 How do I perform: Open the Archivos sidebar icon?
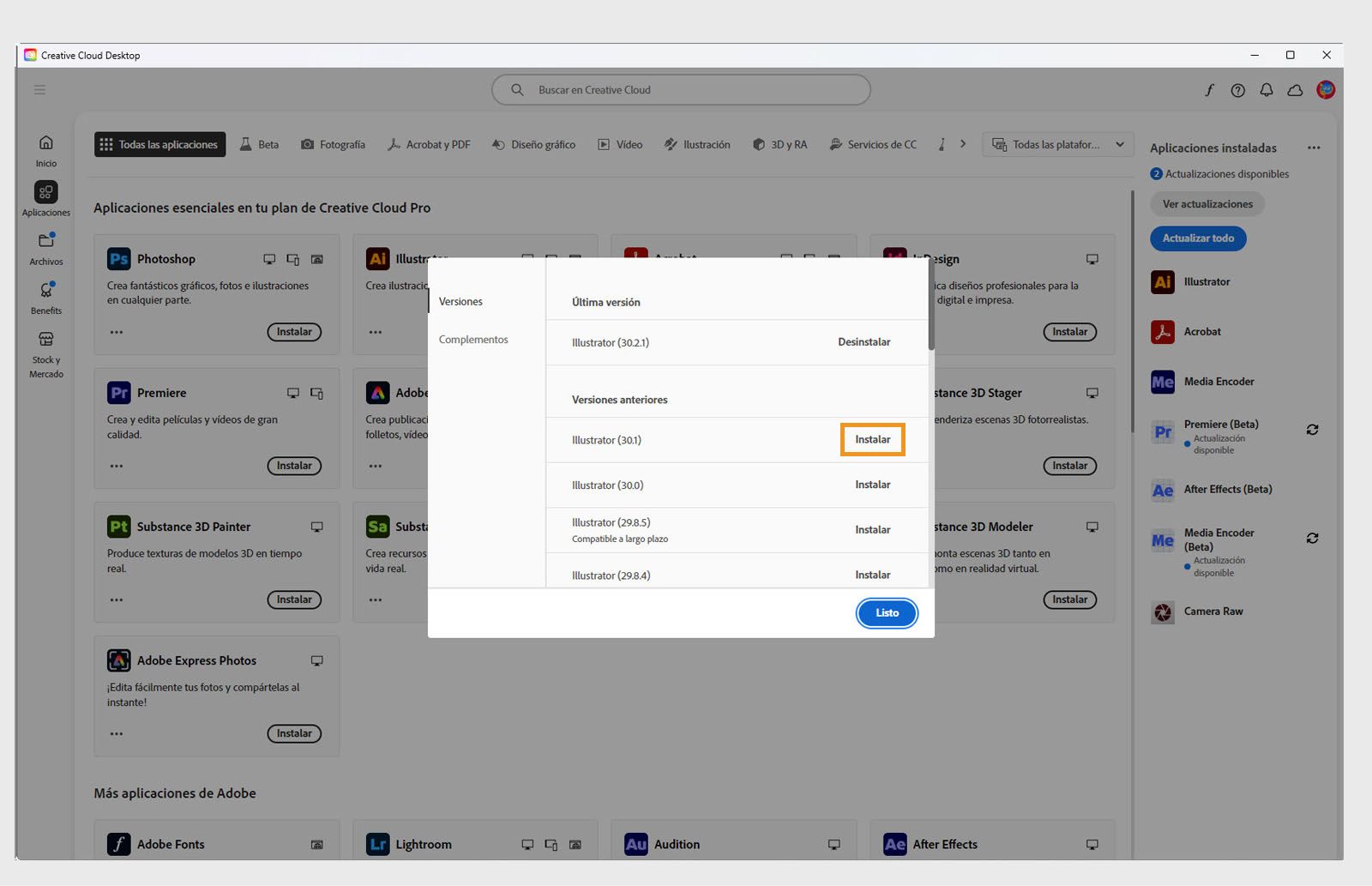[x=45, y=244]
